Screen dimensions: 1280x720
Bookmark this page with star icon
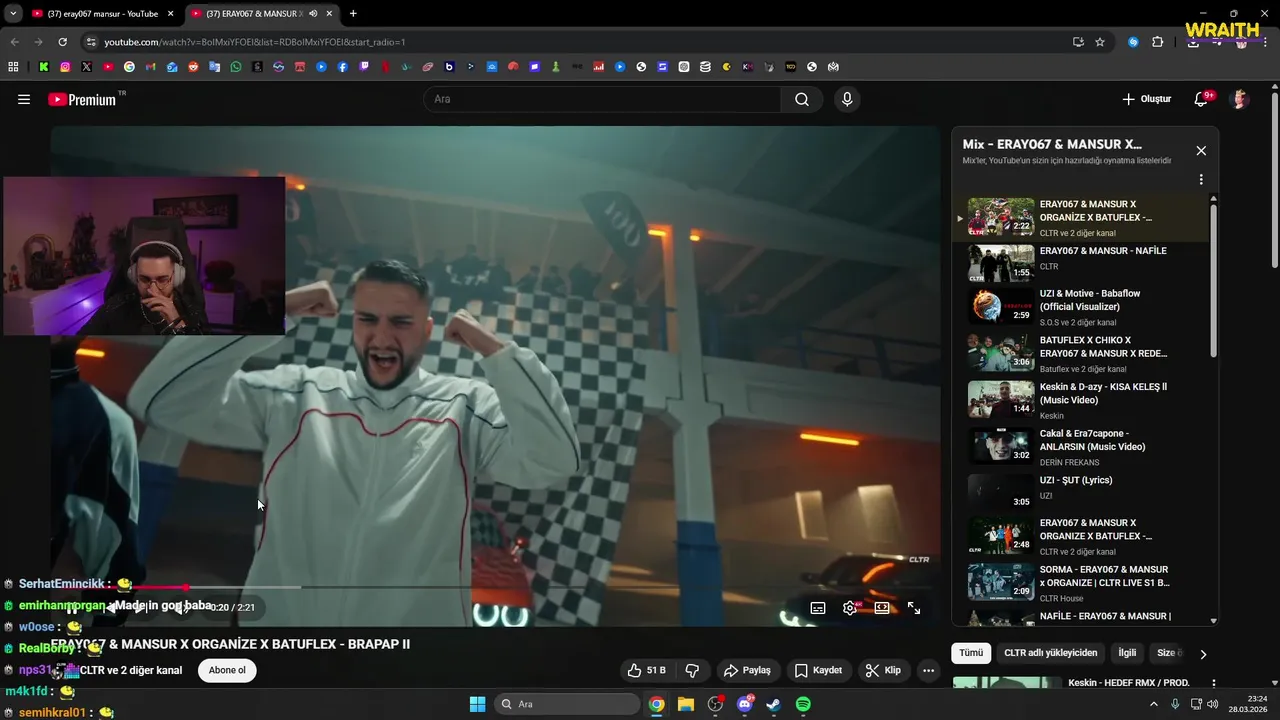tap(1100, 42)
